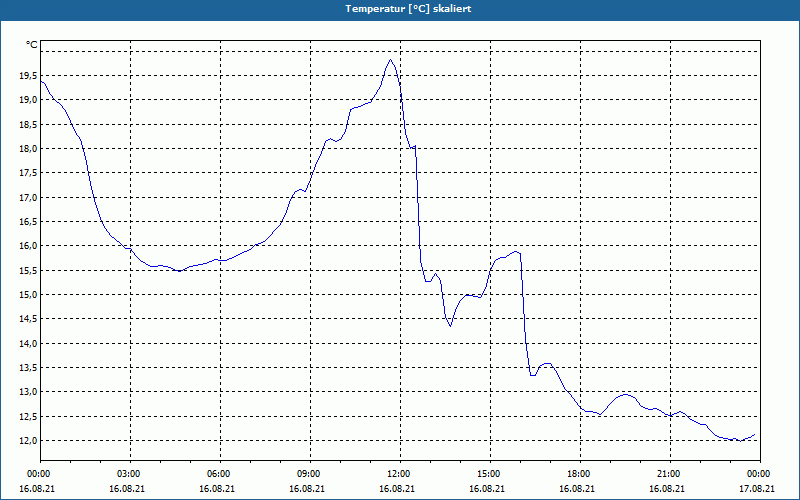800x500 pixels.
Task: Click the 18:00 time label
Action: tap(577, 474)
